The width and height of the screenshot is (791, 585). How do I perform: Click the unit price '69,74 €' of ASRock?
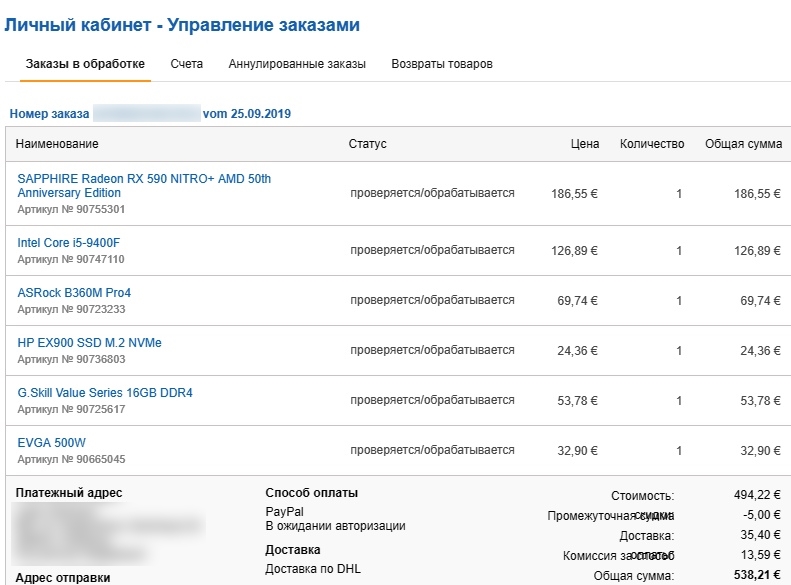coord(577,301)
